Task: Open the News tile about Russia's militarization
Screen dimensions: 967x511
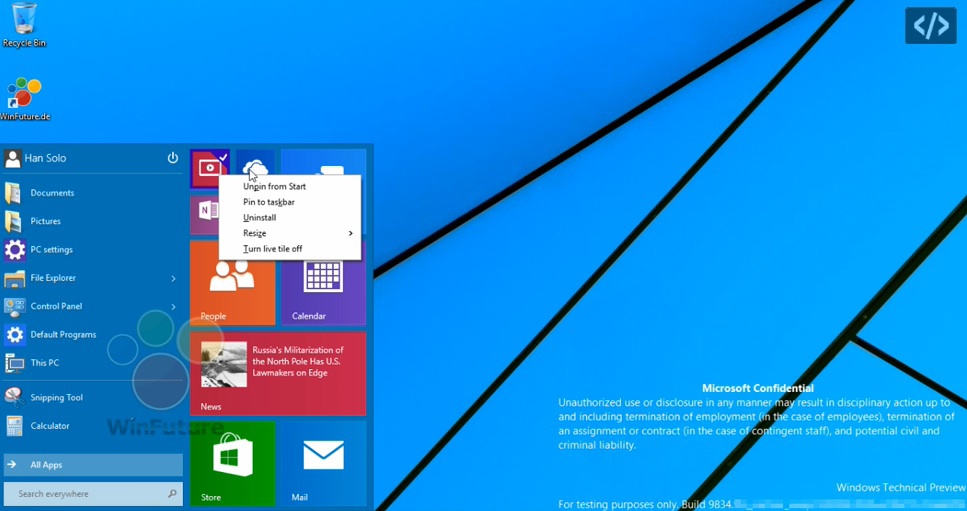Action: (278, 374)
